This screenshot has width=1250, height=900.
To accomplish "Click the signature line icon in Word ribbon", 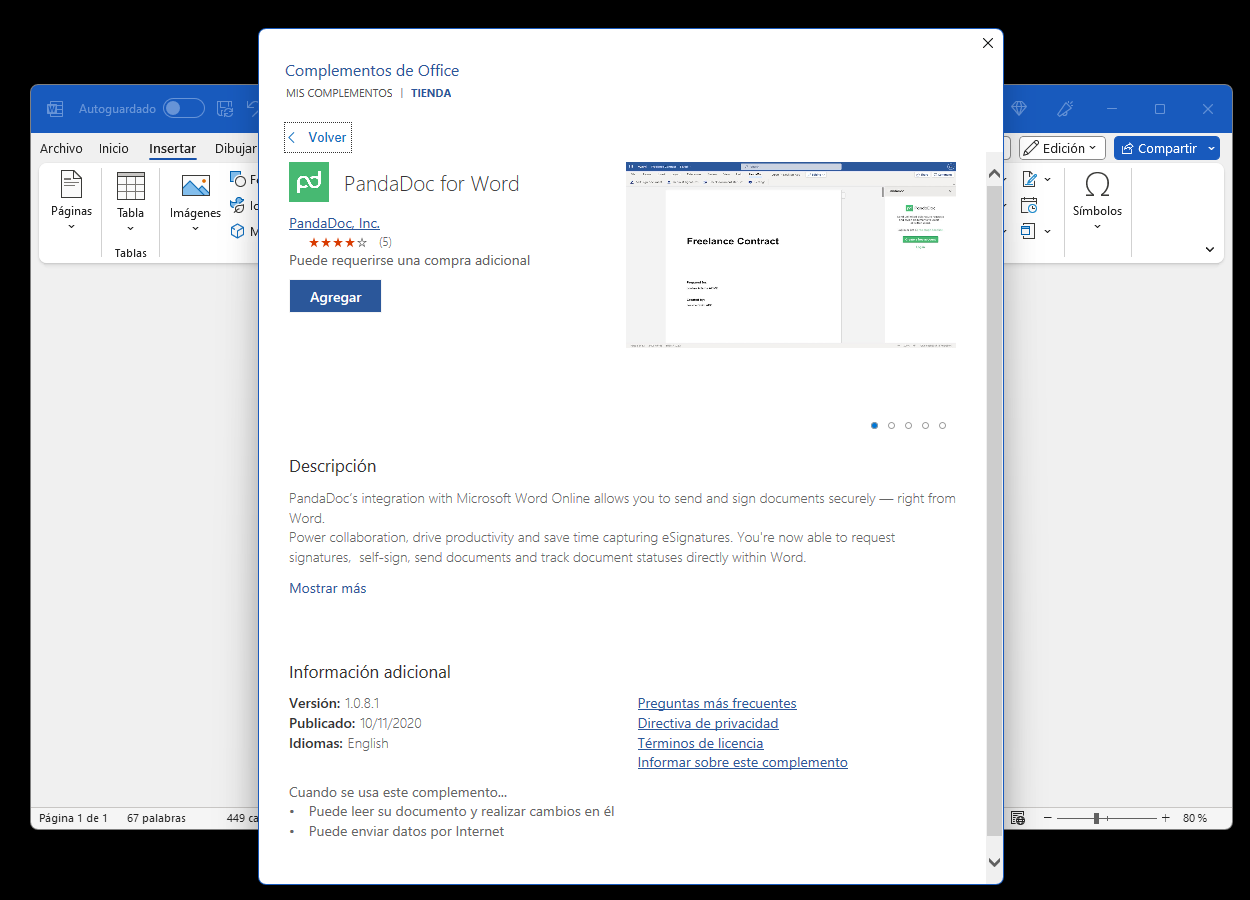I will (1029, 180).
